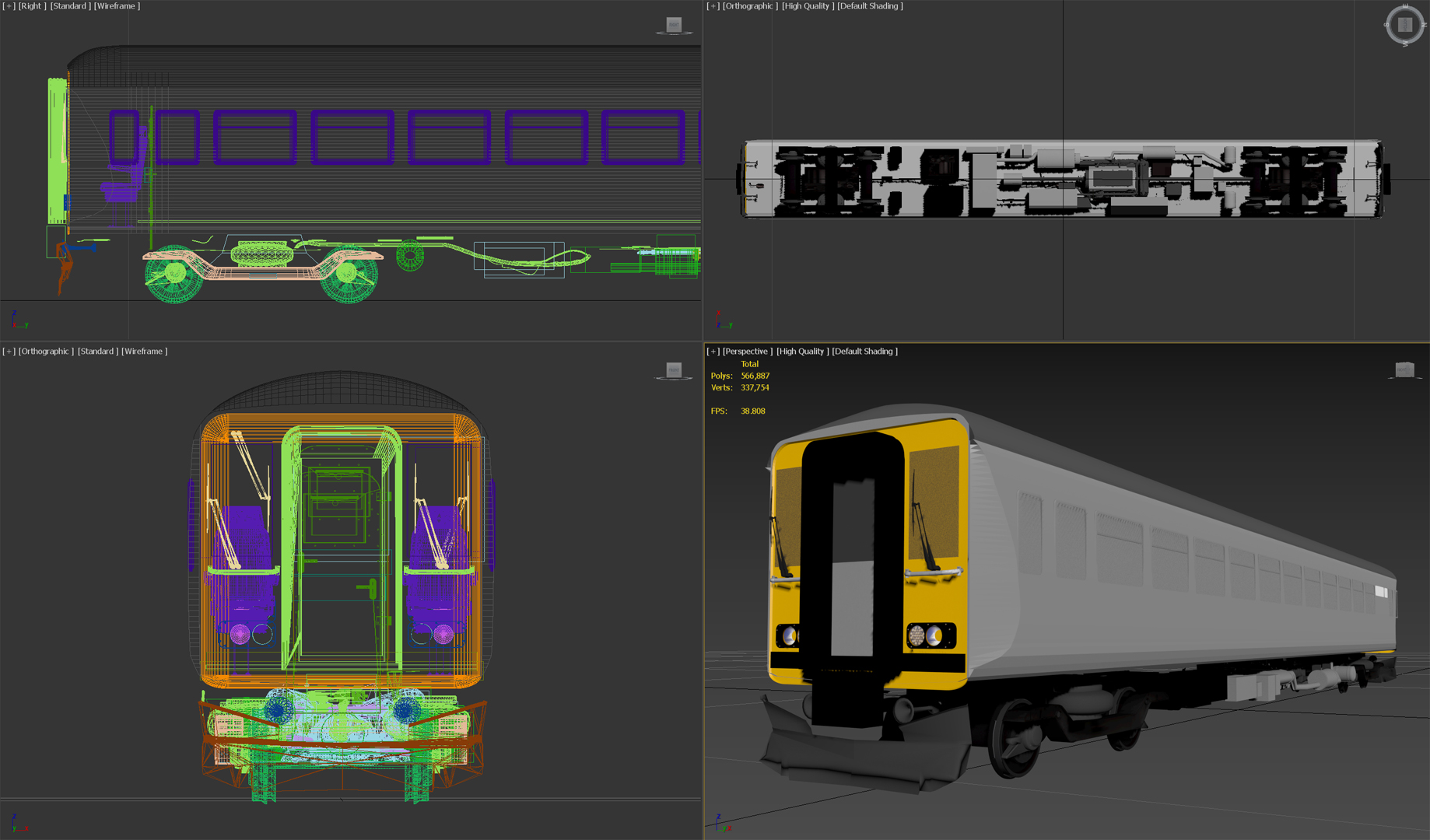Click [High Quality] label in top-right Orthographic viewport
The width and height of the screenshot is (1430, 840).
808,6
